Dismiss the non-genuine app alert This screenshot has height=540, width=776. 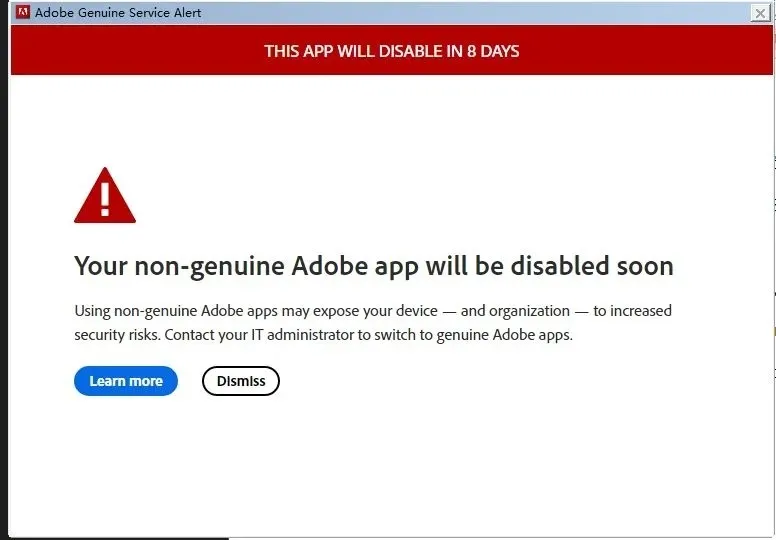(240, 381)
